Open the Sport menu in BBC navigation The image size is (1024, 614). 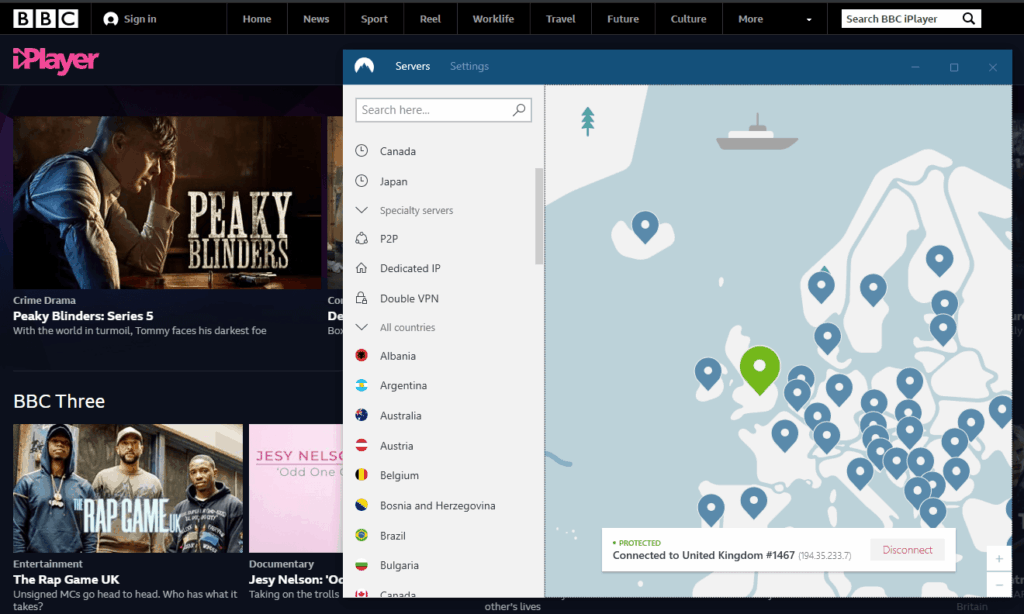[x=374, y=19]
